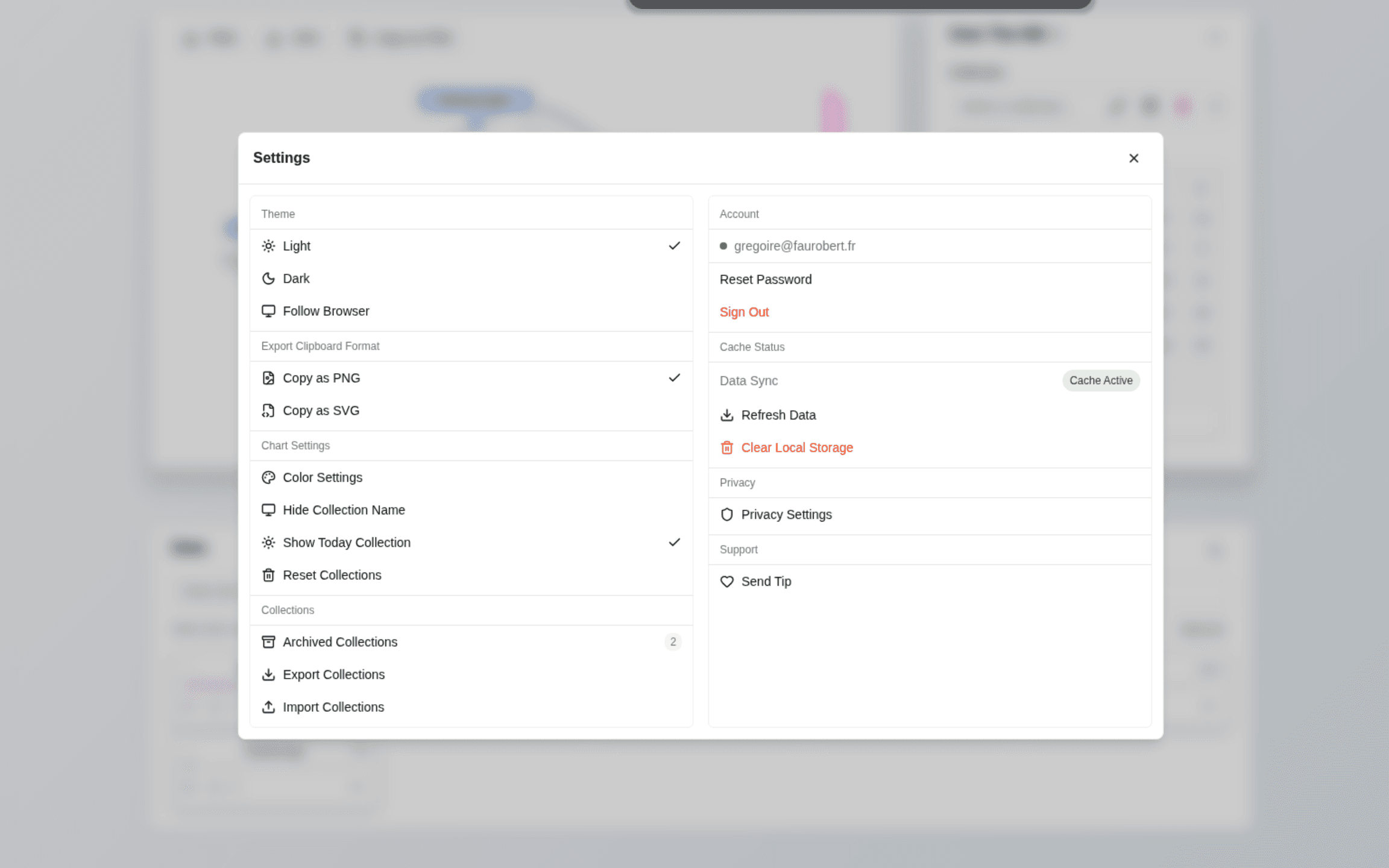Click the checkmark on Copy as PNG row
Image resolution: width=1389 pixels, height=868 pixels.
click(674, 378)
